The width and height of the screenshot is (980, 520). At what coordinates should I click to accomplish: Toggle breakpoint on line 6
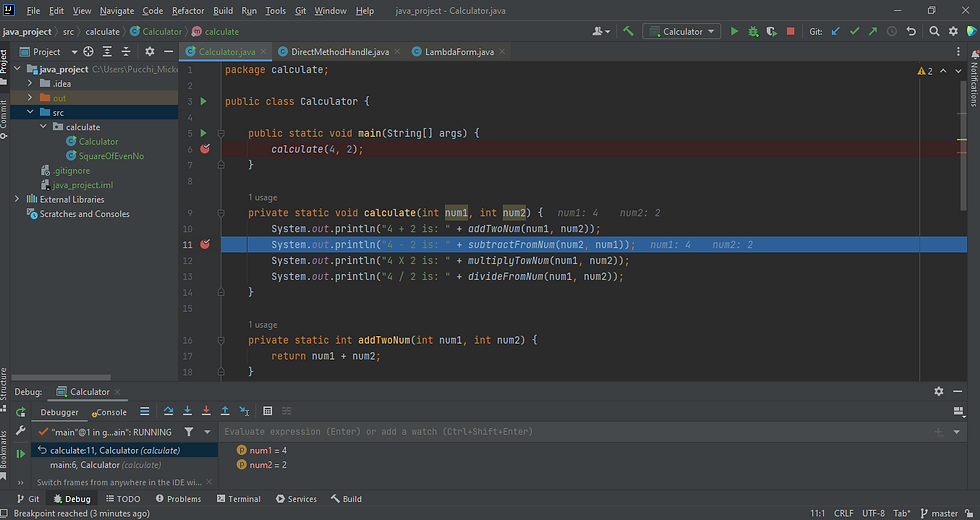(x=205, y=149)
